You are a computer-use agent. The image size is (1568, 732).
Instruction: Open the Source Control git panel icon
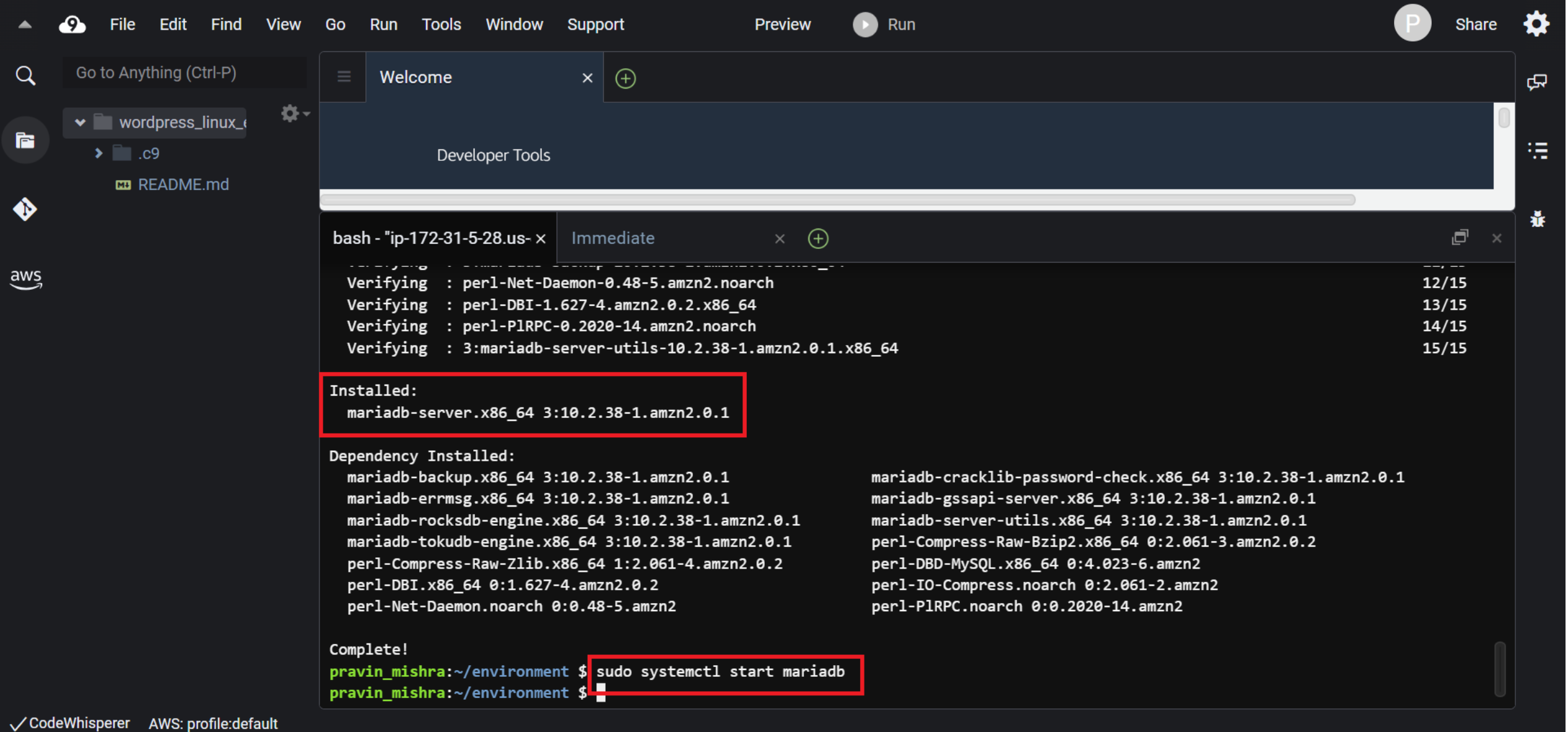coord(25,209)
